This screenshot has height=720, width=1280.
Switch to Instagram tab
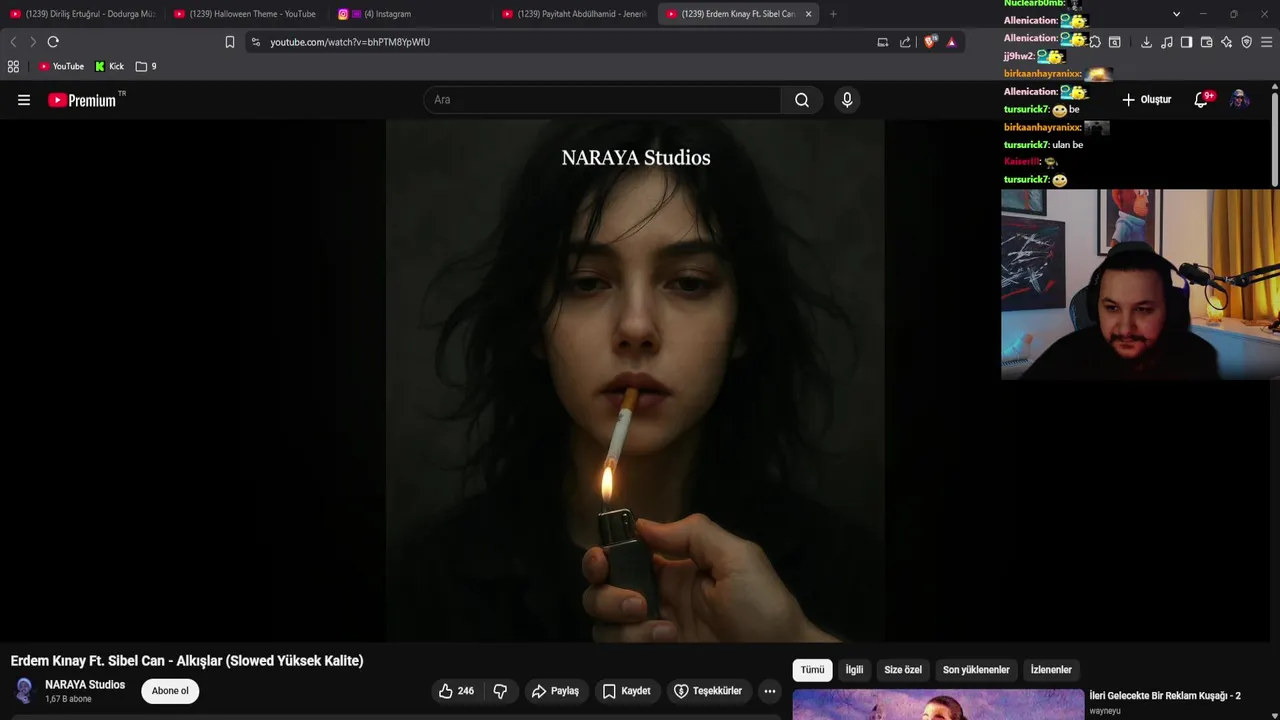coord(410,14)
